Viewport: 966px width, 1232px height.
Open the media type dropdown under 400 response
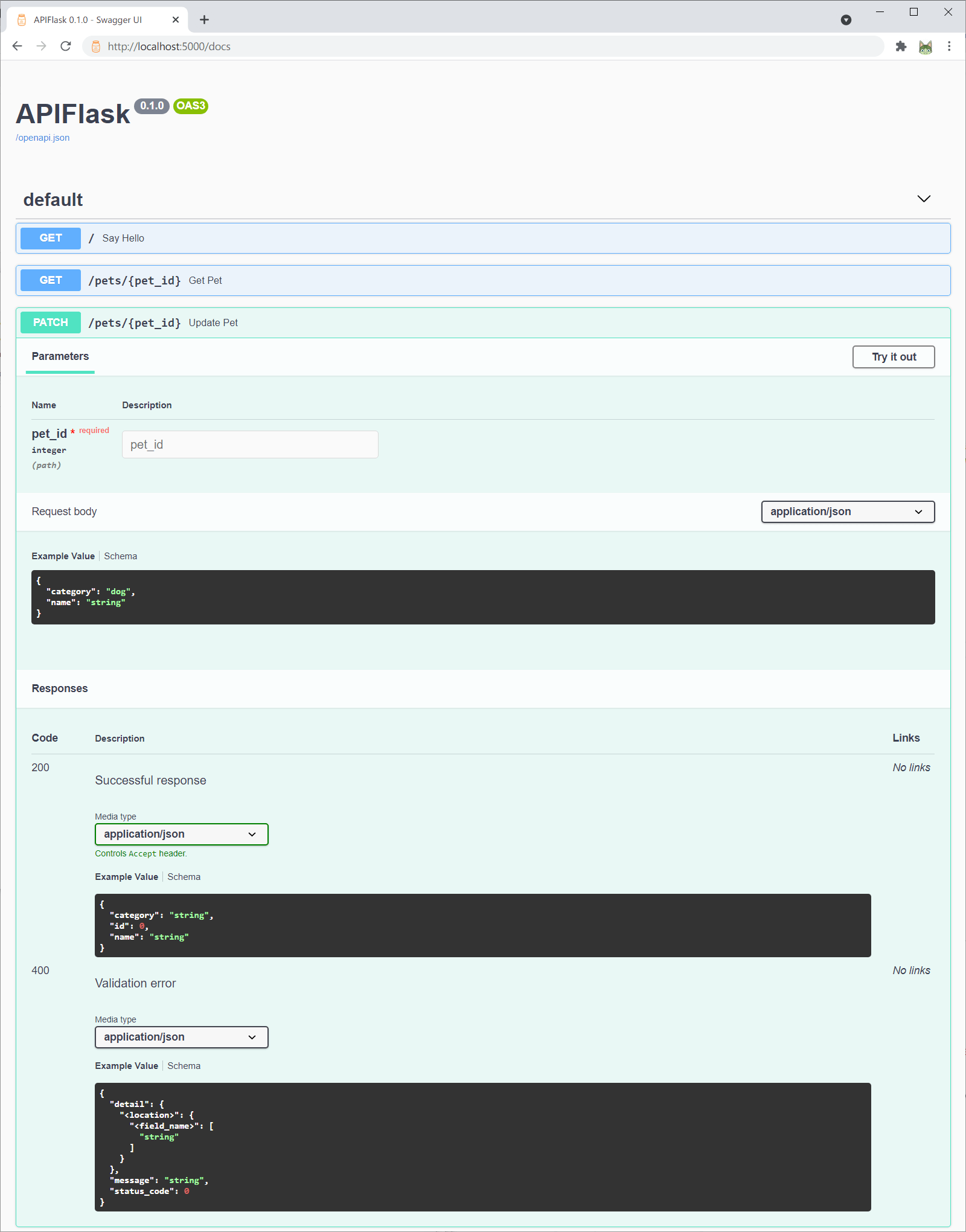pyautogui.click(x=181, y=1037)
